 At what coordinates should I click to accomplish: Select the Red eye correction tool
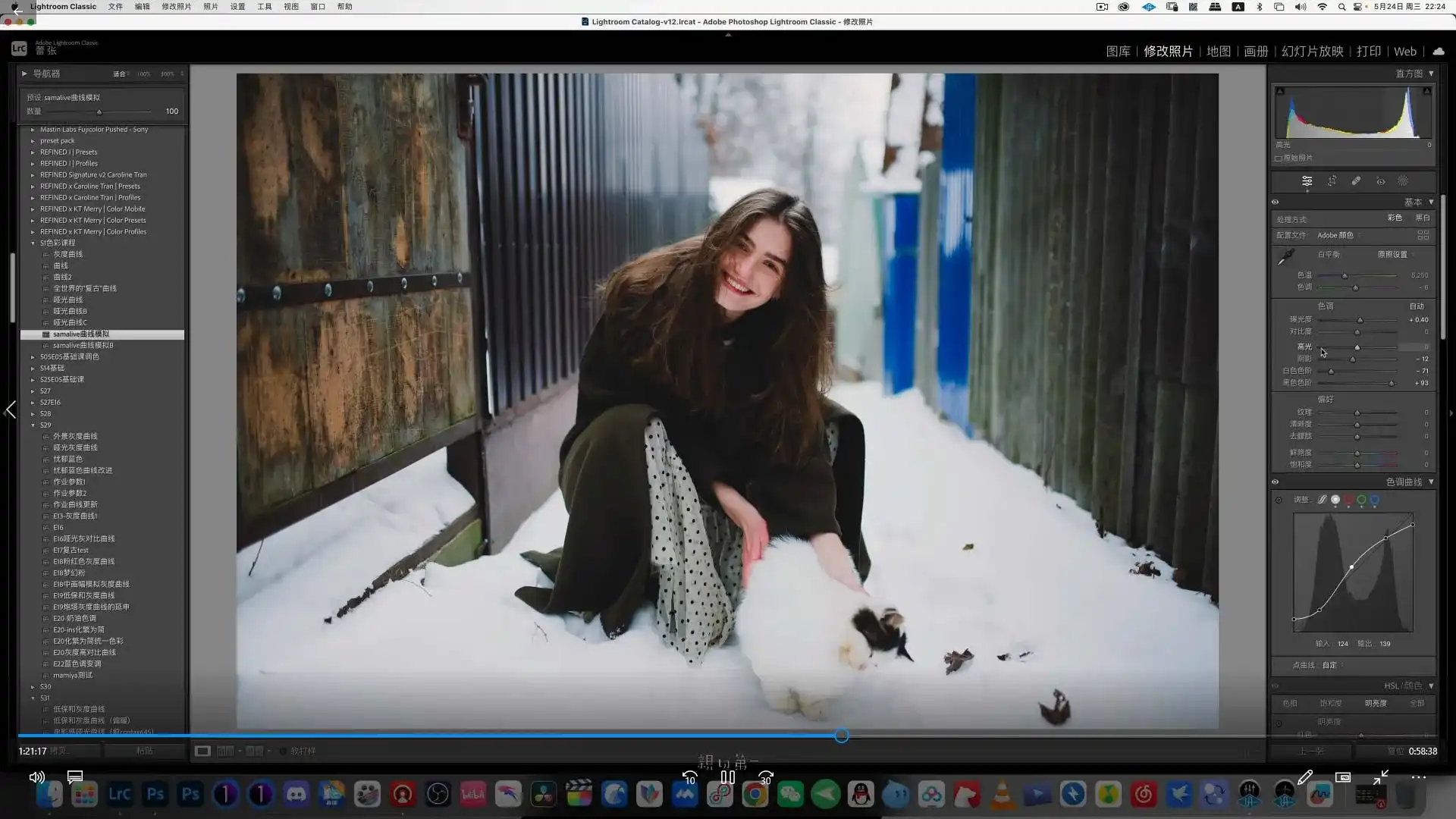[1380, 181]
